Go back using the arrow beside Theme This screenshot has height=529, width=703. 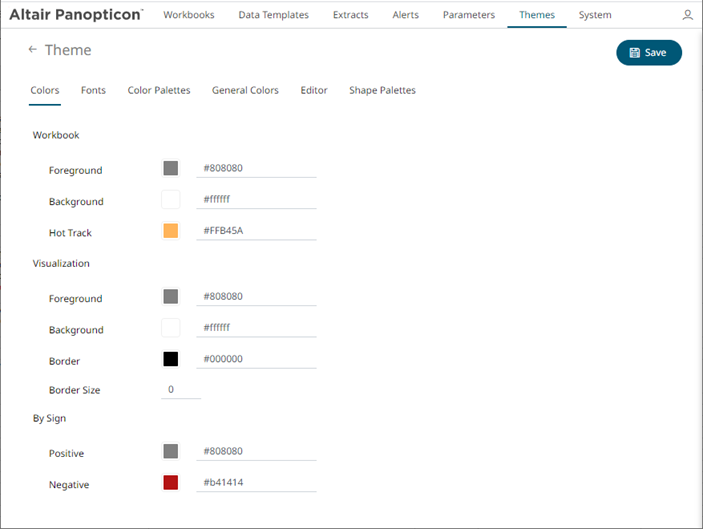tap(33, 50)
